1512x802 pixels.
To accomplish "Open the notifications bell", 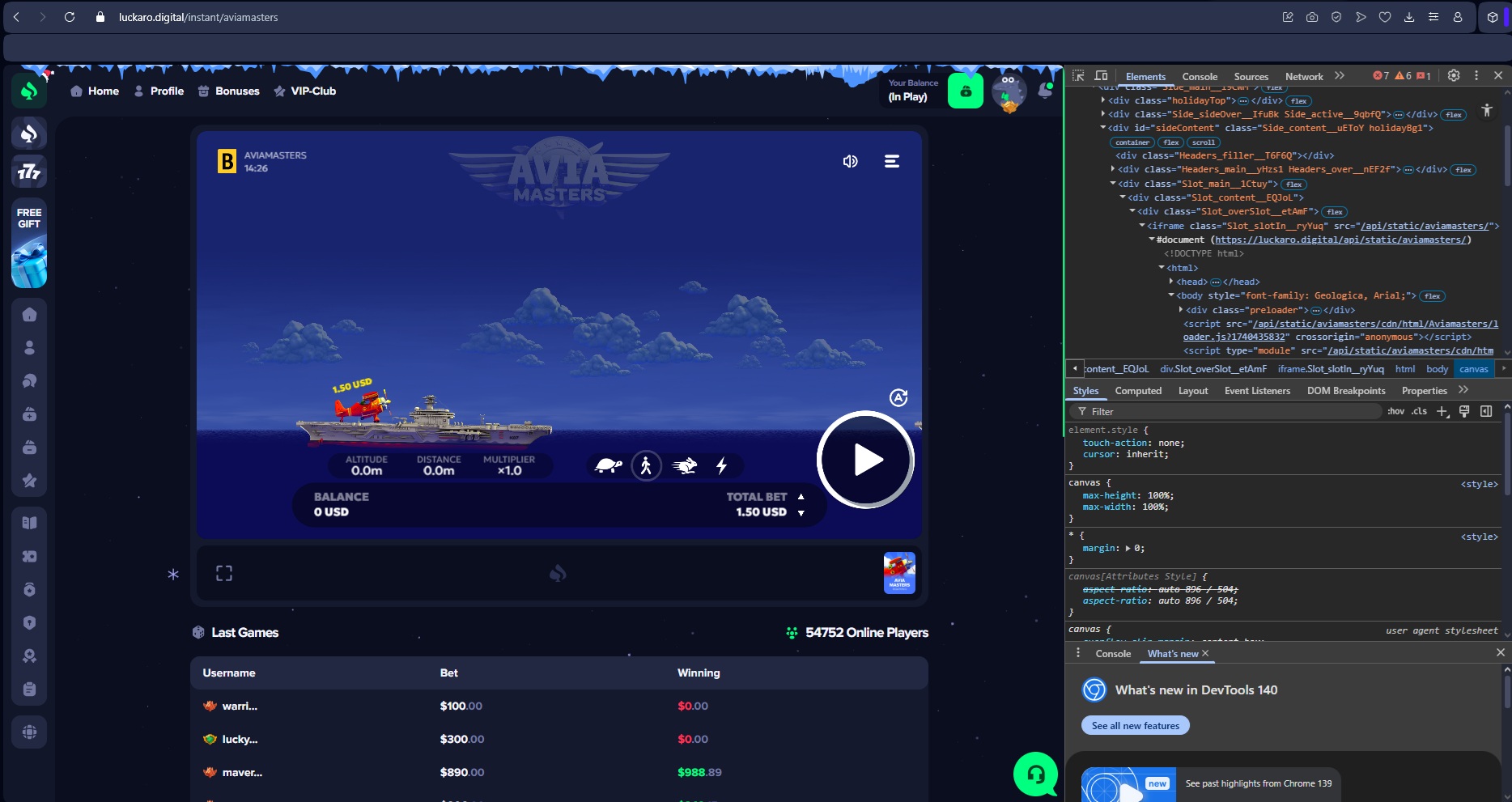I will 1045,91.
